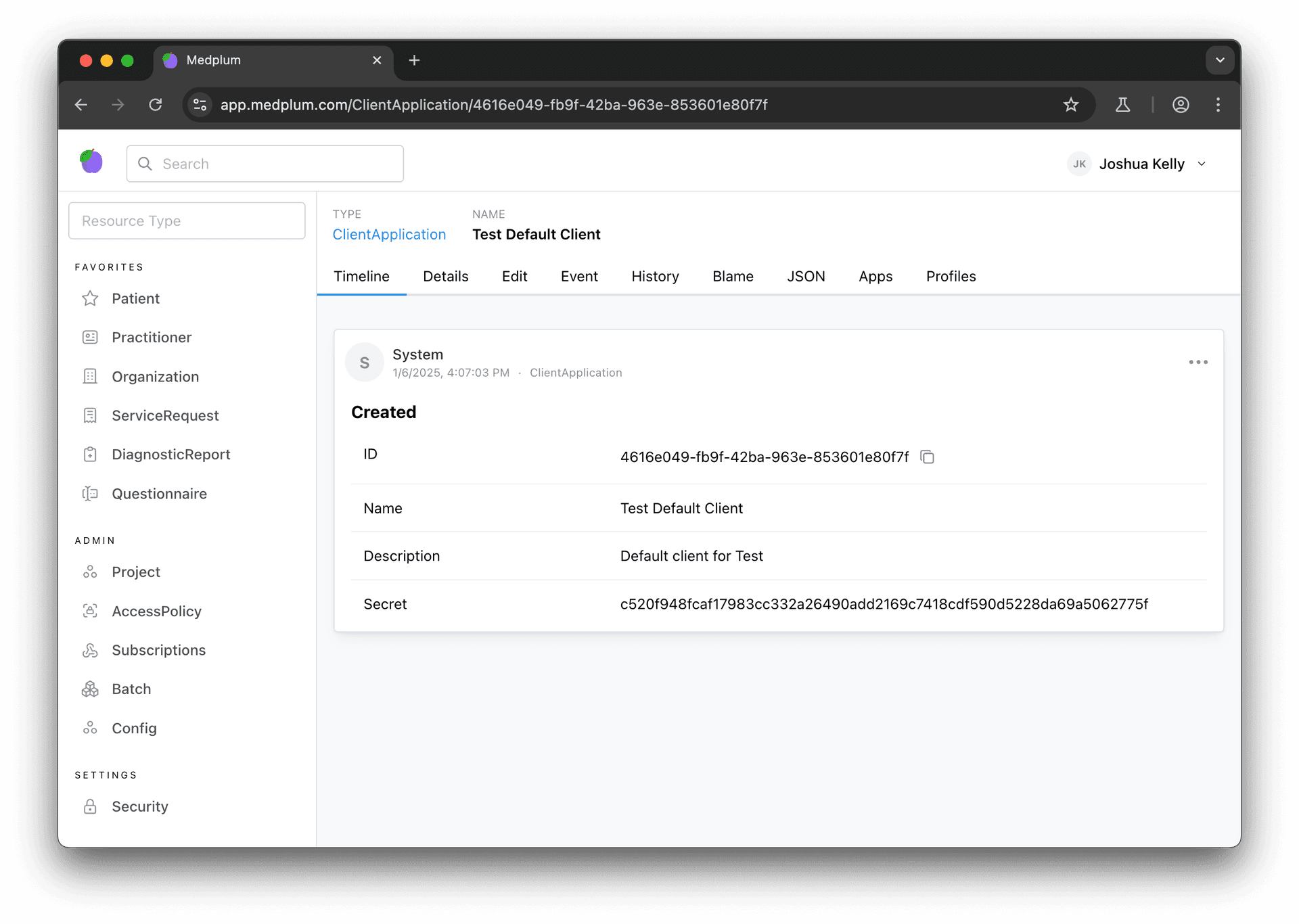Click the DiagnosticReport clipboard icon

coord(90,455)
